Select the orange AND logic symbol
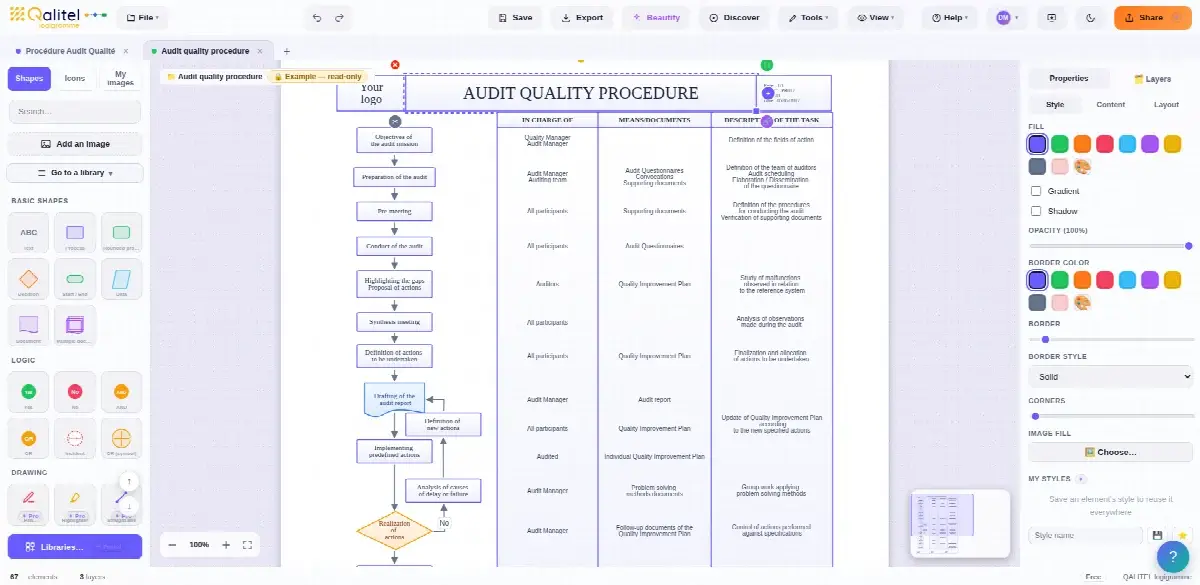 point(121,392)
